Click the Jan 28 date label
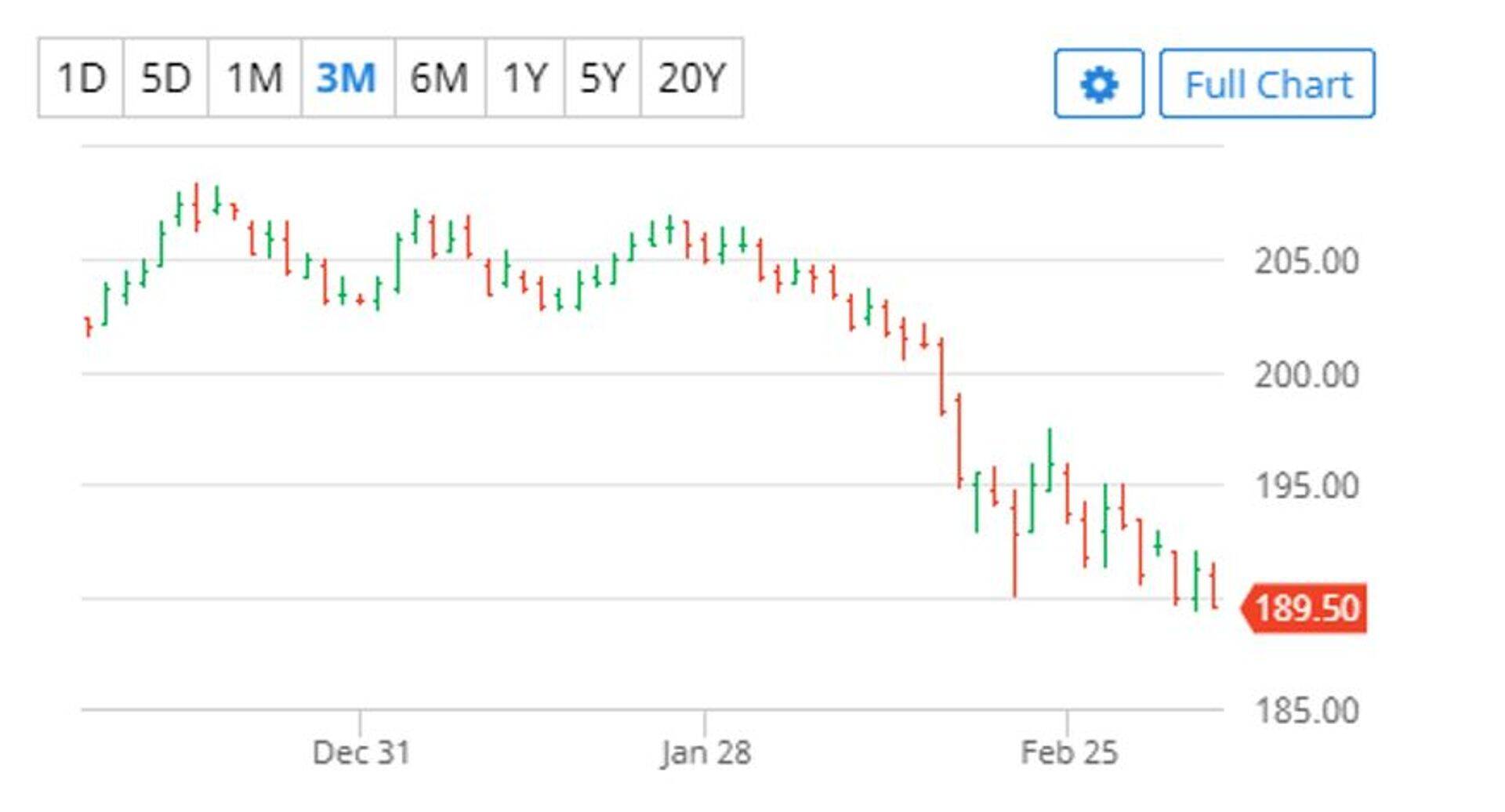The image size is (1505, 812). (705, 752)
